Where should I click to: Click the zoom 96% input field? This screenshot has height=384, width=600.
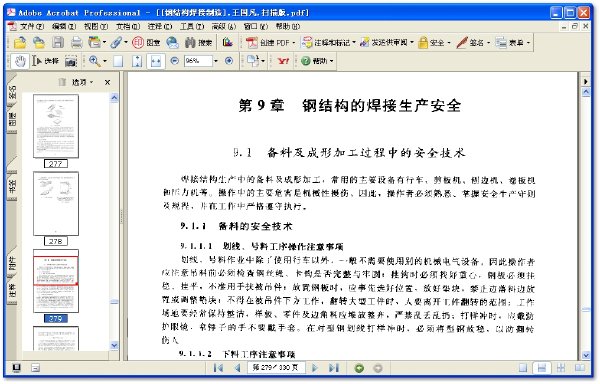(198, 61)
